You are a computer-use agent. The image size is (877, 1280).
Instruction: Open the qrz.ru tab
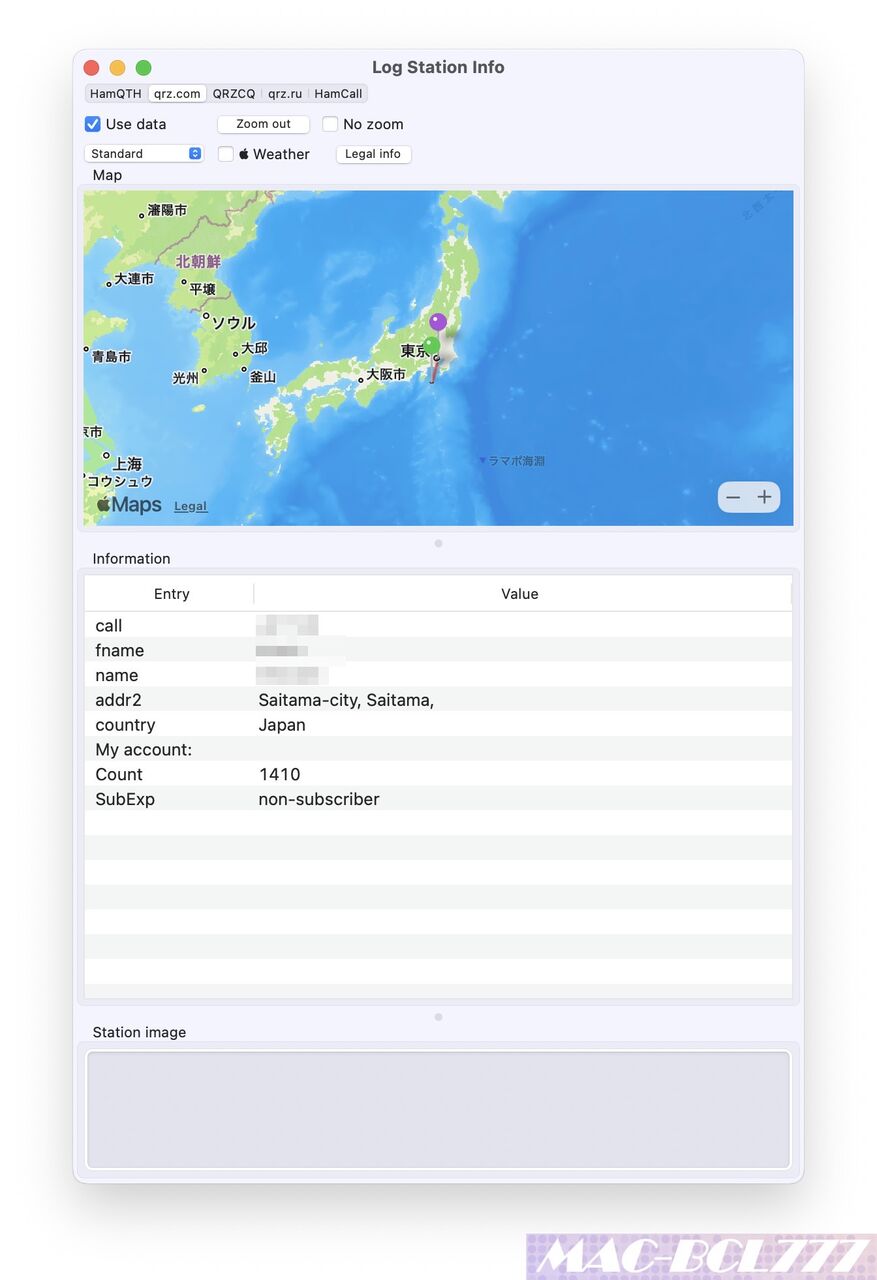[x=285, y=93]
